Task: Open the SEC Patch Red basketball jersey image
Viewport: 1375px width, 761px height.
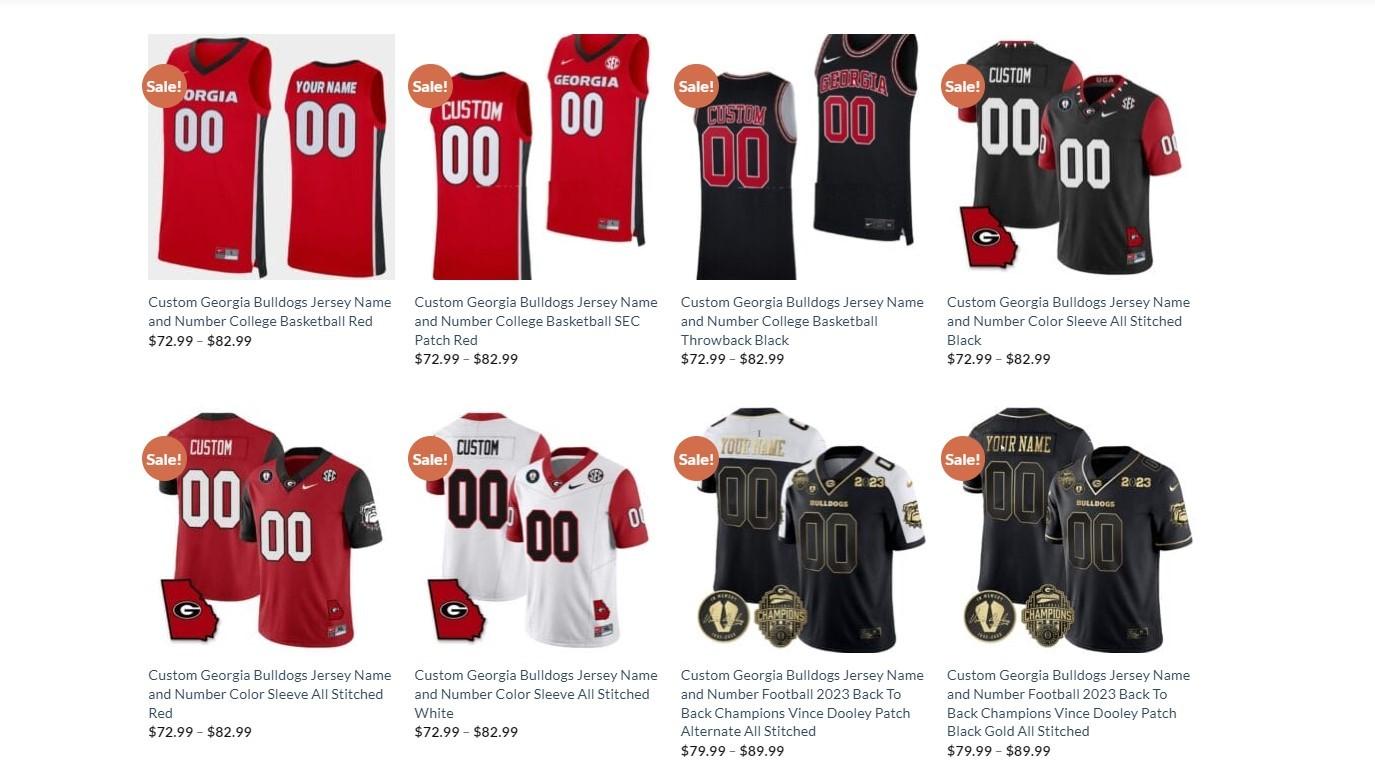Action: pyautogui.click(x=538, y=157)
